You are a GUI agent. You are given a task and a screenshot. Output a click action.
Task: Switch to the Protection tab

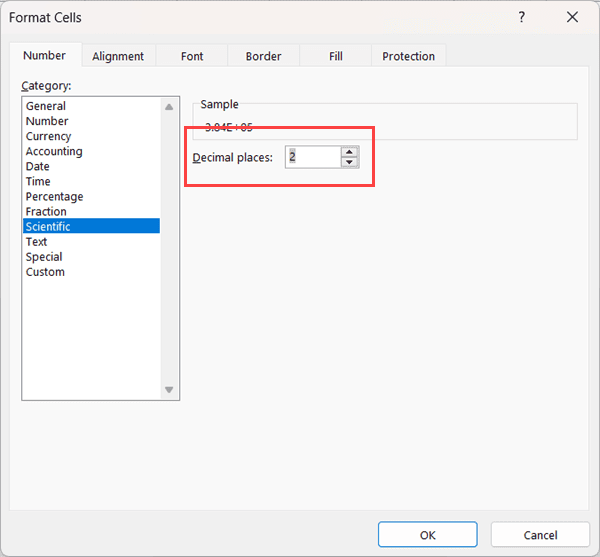coord(408,57)
